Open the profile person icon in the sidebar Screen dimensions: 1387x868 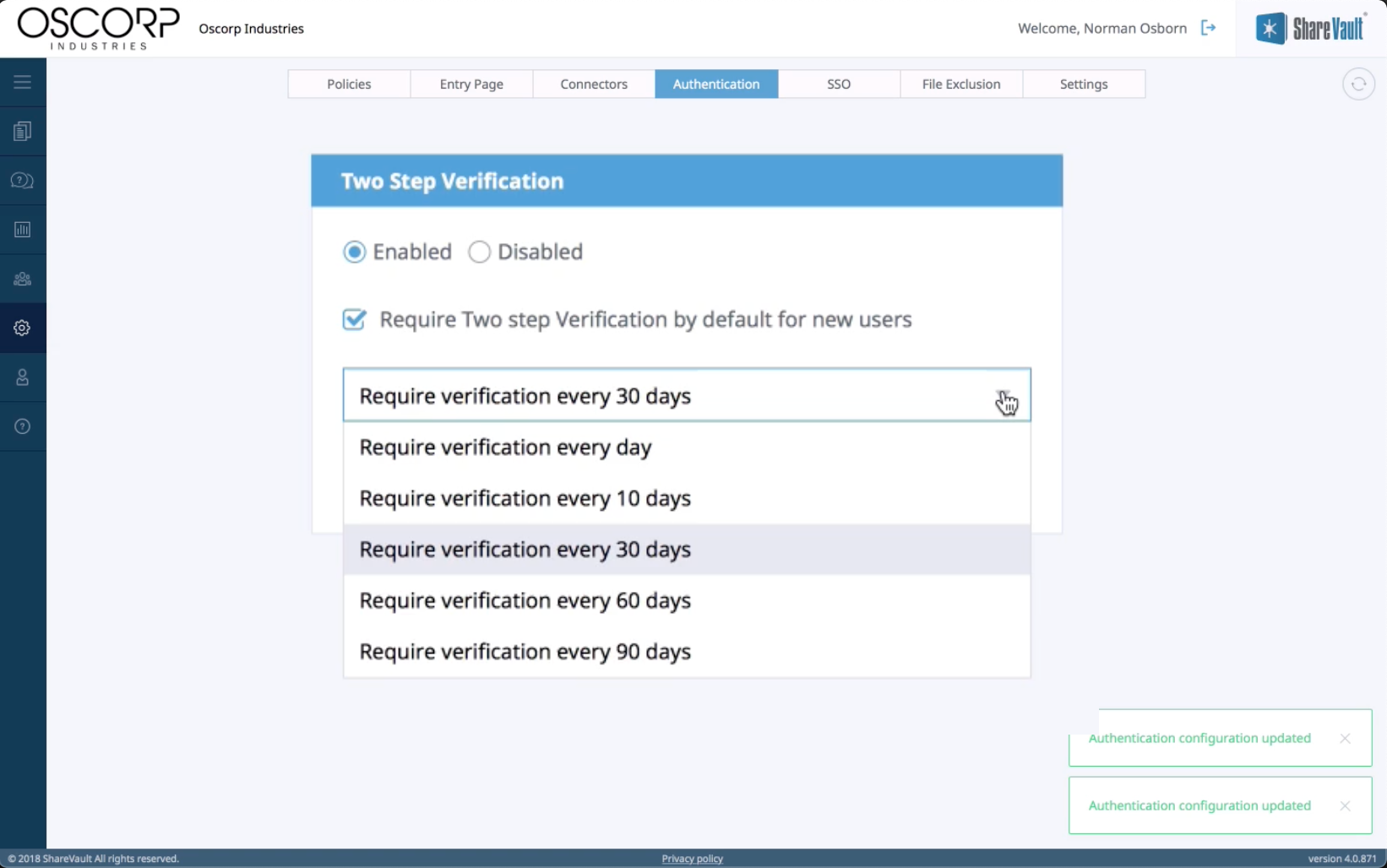(23, 377)
